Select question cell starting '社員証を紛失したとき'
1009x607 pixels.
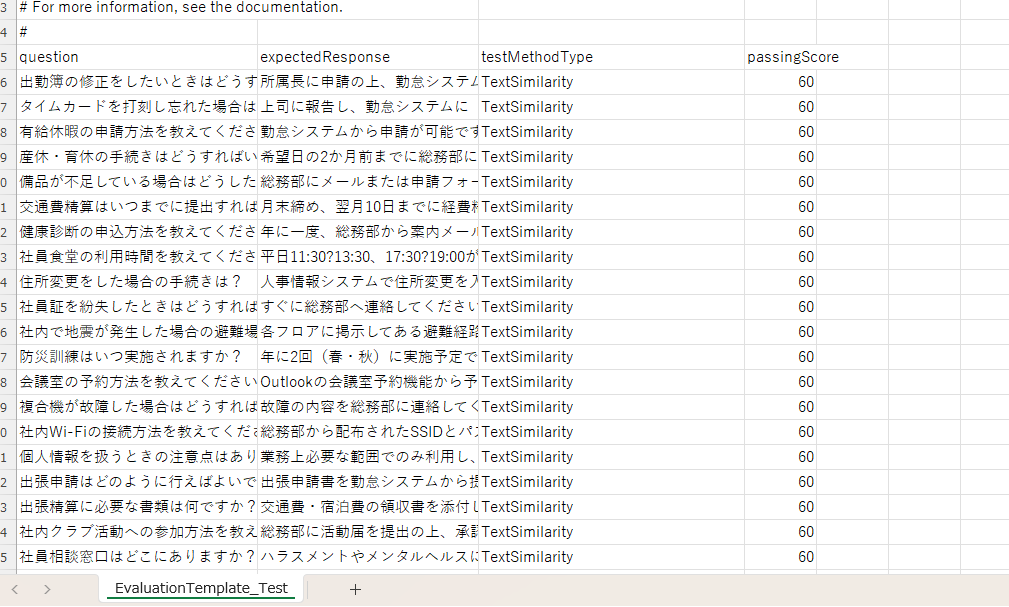[137, 307]
